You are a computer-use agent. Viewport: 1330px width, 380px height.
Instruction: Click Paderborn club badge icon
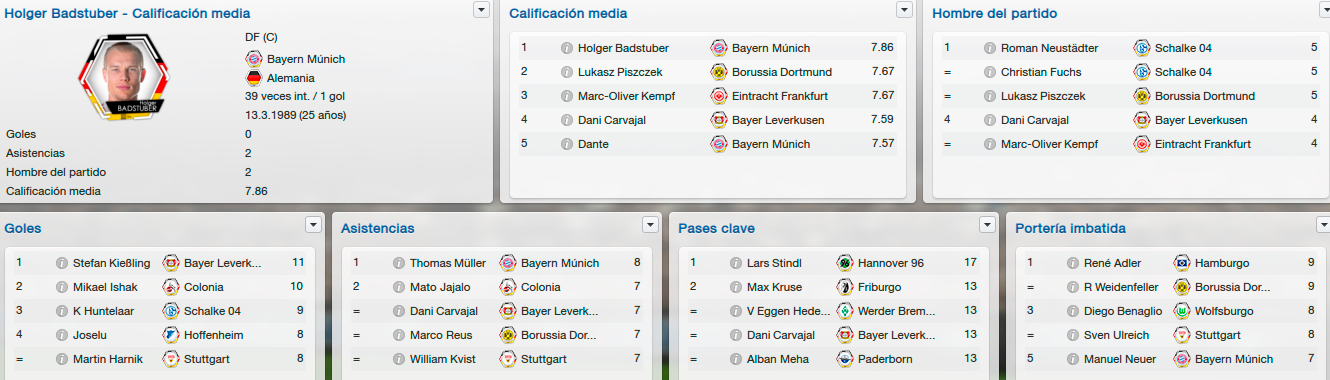point(845,360)
